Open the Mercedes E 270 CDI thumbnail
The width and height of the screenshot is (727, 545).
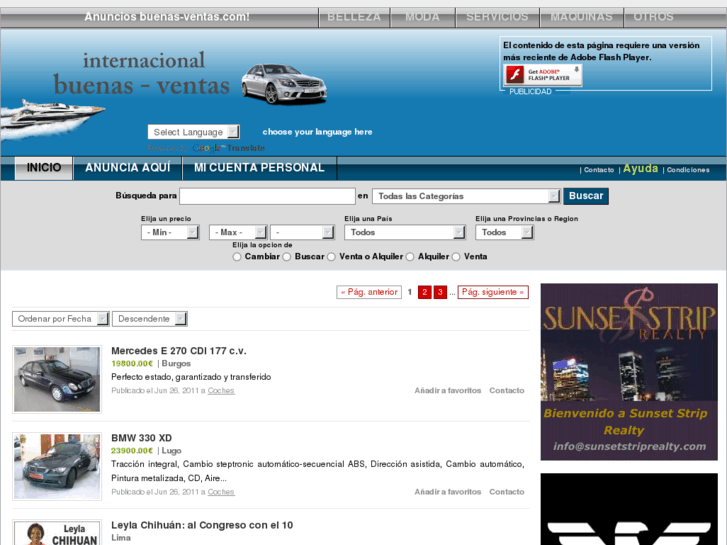tap(57, 379)
